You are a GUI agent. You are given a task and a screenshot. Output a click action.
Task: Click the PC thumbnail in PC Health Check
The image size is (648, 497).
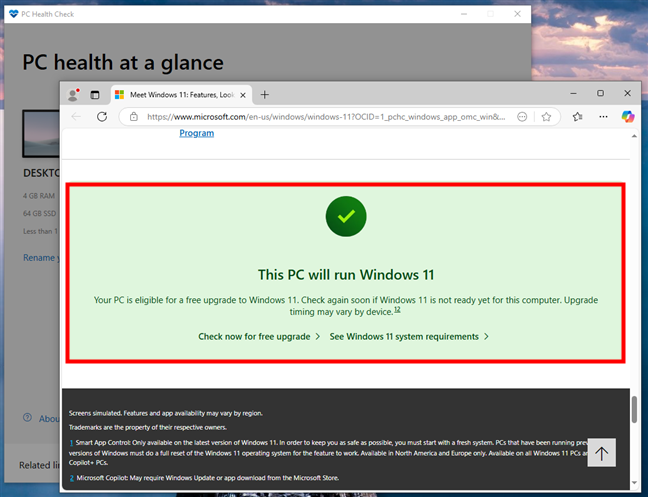(x=41, y=133)
